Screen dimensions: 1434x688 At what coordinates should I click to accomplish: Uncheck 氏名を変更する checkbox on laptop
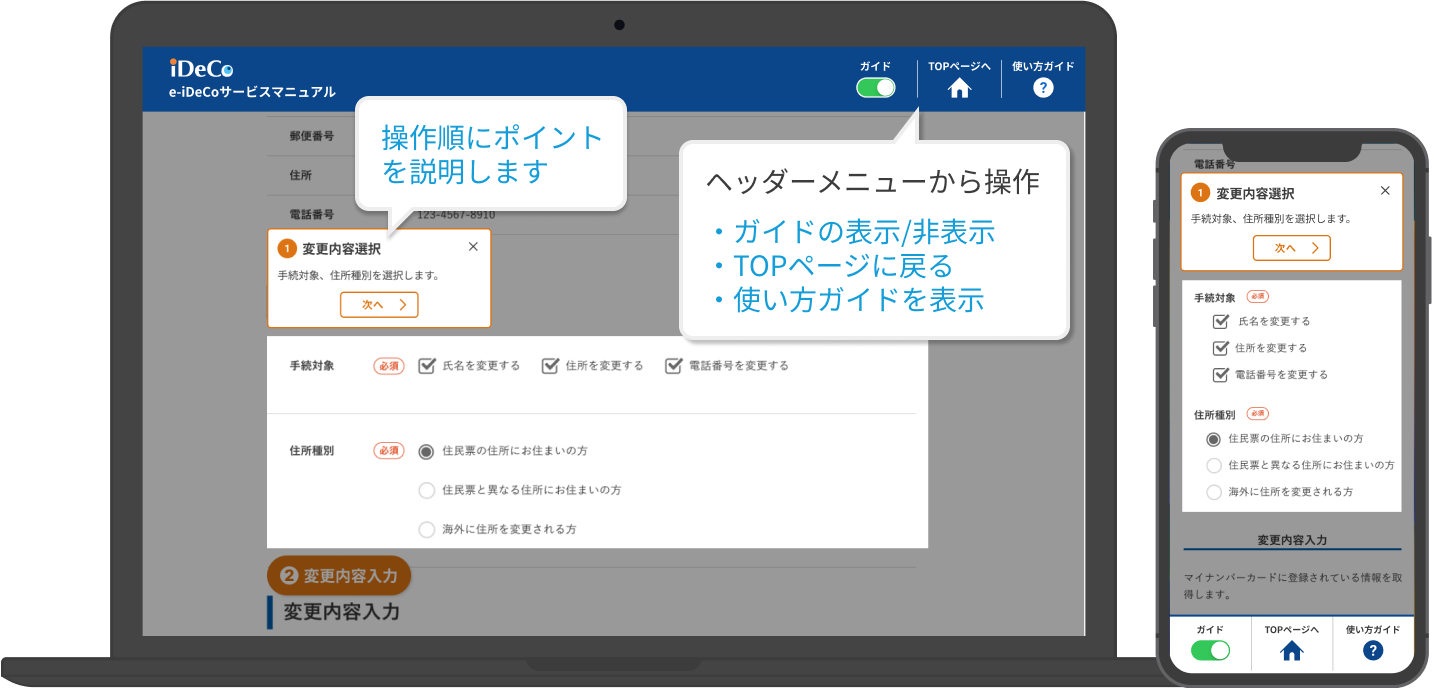tap(427, 366)
